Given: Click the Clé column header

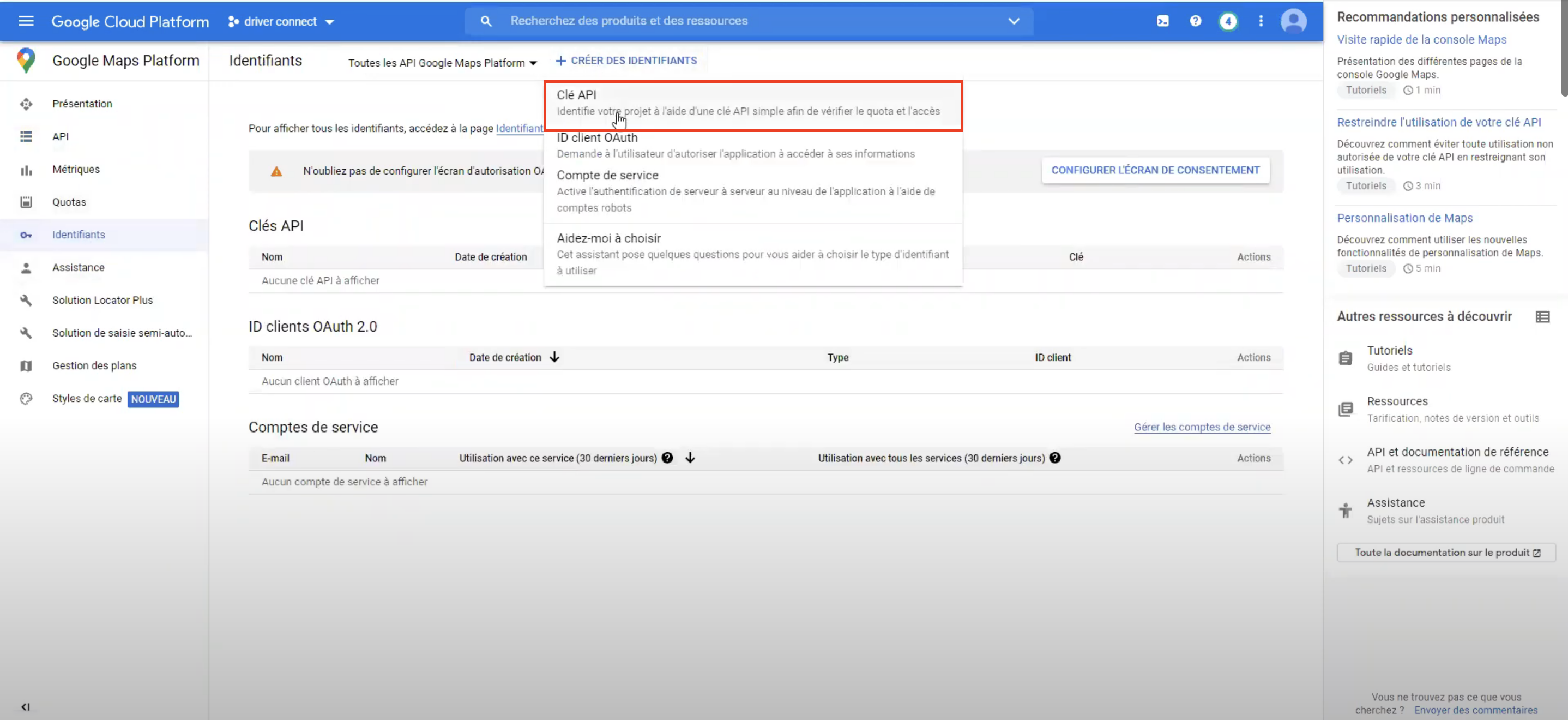Looking at the screenshot, I should point(1076,257).
